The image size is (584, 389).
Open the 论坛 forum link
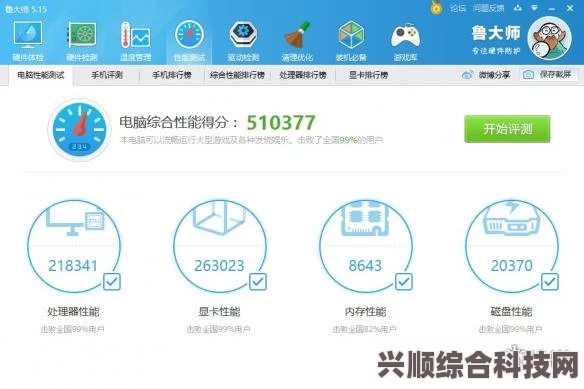tap(458, 8)
